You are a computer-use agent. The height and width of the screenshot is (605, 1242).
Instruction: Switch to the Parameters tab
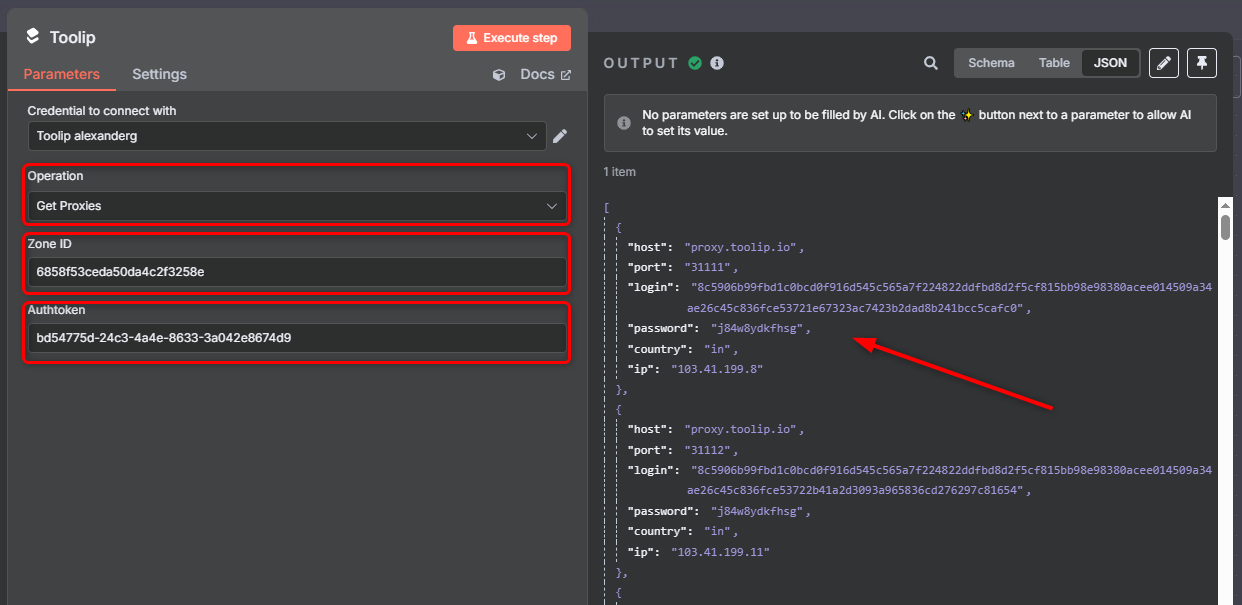click(x=62, y=74)
